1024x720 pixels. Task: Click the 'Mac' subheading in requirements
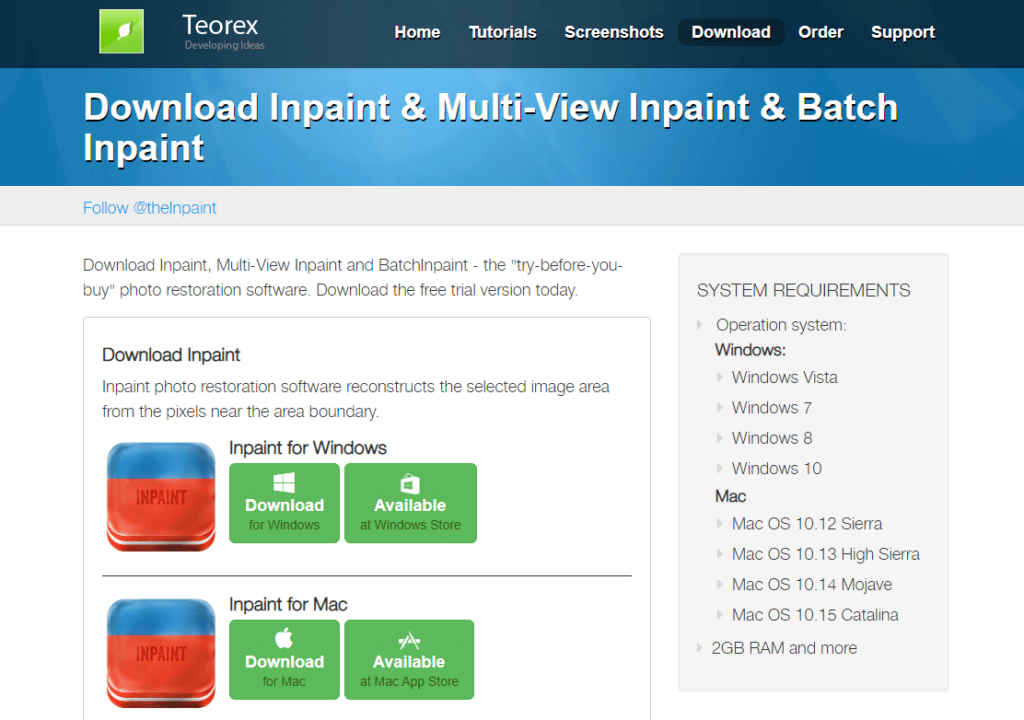tap(730, 497)
